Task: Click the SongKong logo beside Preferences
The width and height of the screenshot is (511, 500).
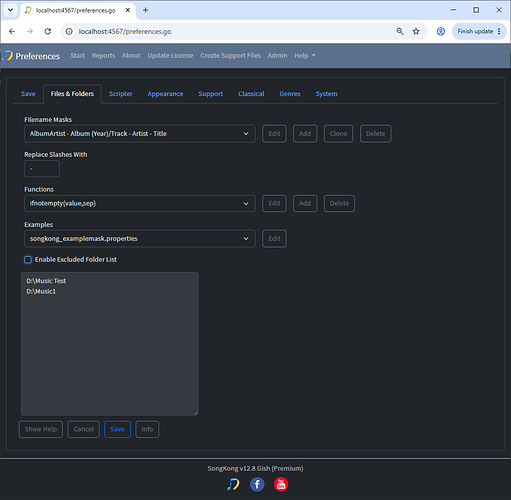Action: (7, 56)
